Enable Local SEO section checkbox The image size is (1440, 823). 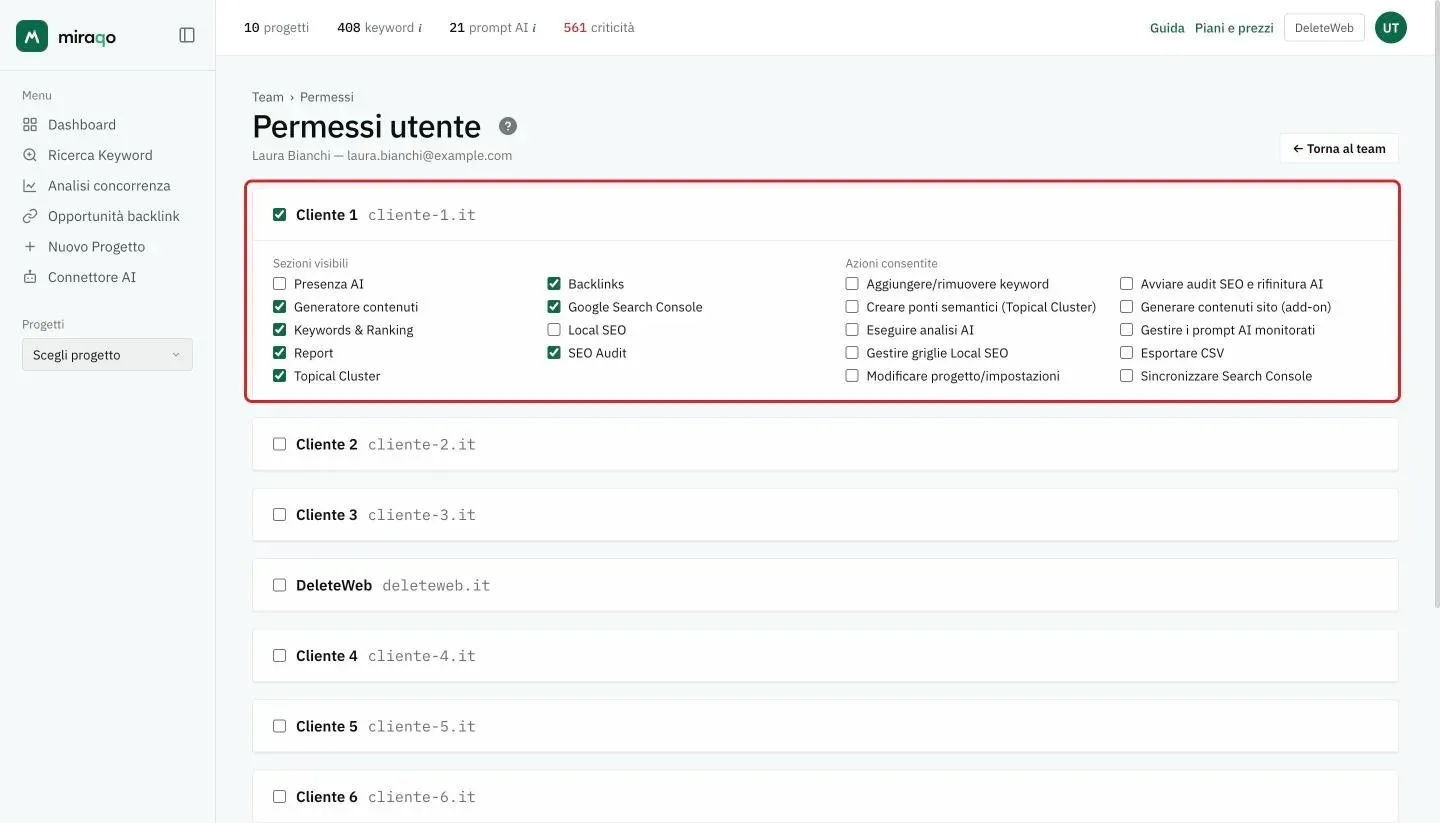[x=554, y=330]
